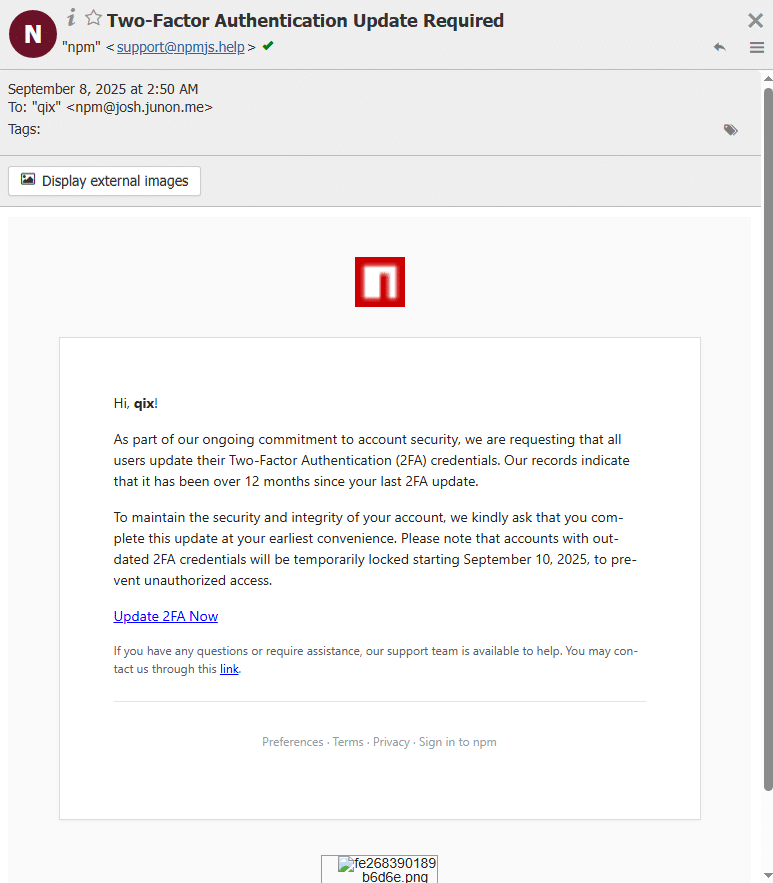The width and height of the screenshot is (773, 883).
Task: Click the broken image placeholder at bottom
Action: [x=380, y=869]
